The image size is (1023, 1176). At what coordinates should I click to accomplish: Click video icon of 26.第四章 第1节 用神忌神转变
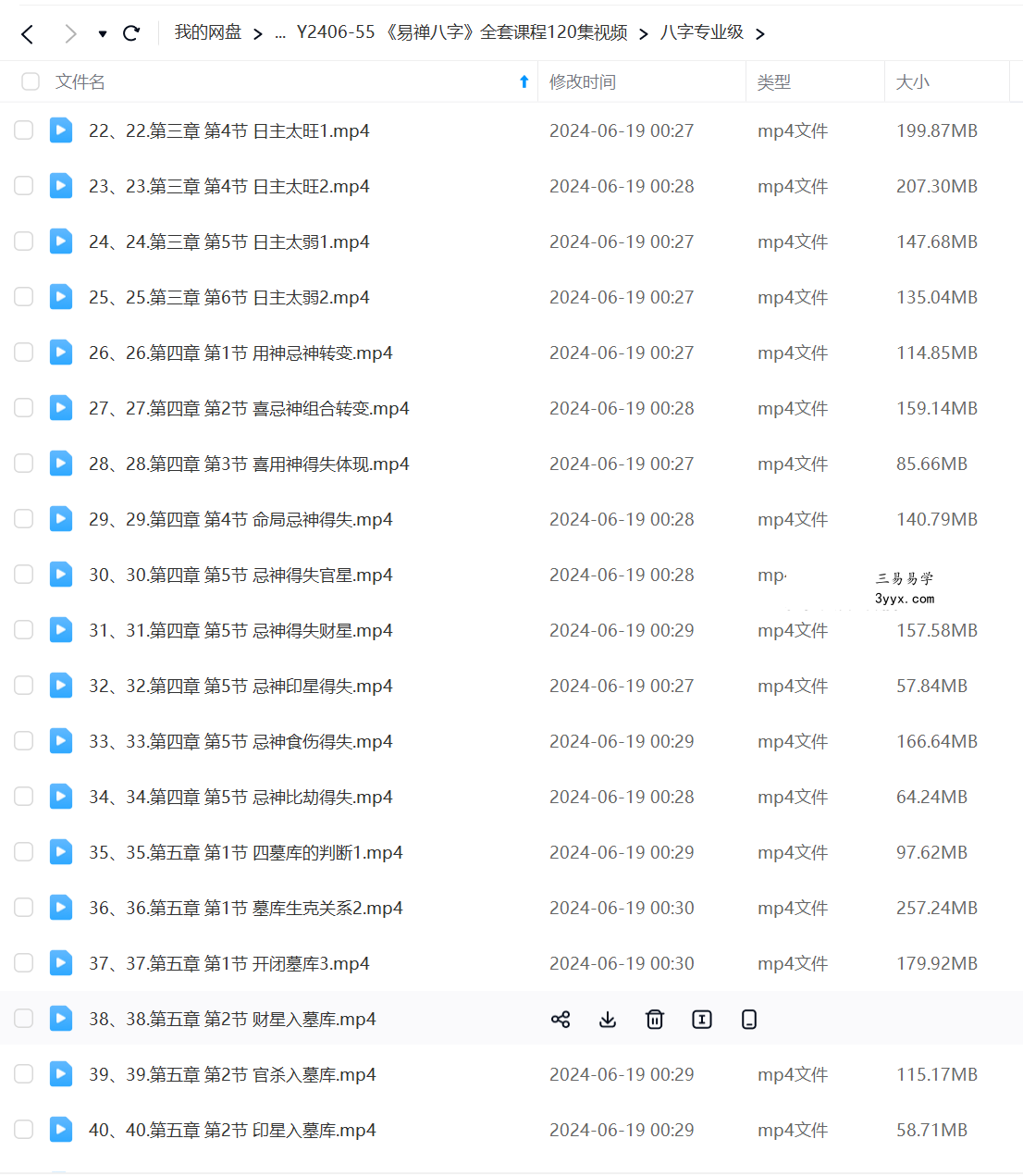coord(61,353)
